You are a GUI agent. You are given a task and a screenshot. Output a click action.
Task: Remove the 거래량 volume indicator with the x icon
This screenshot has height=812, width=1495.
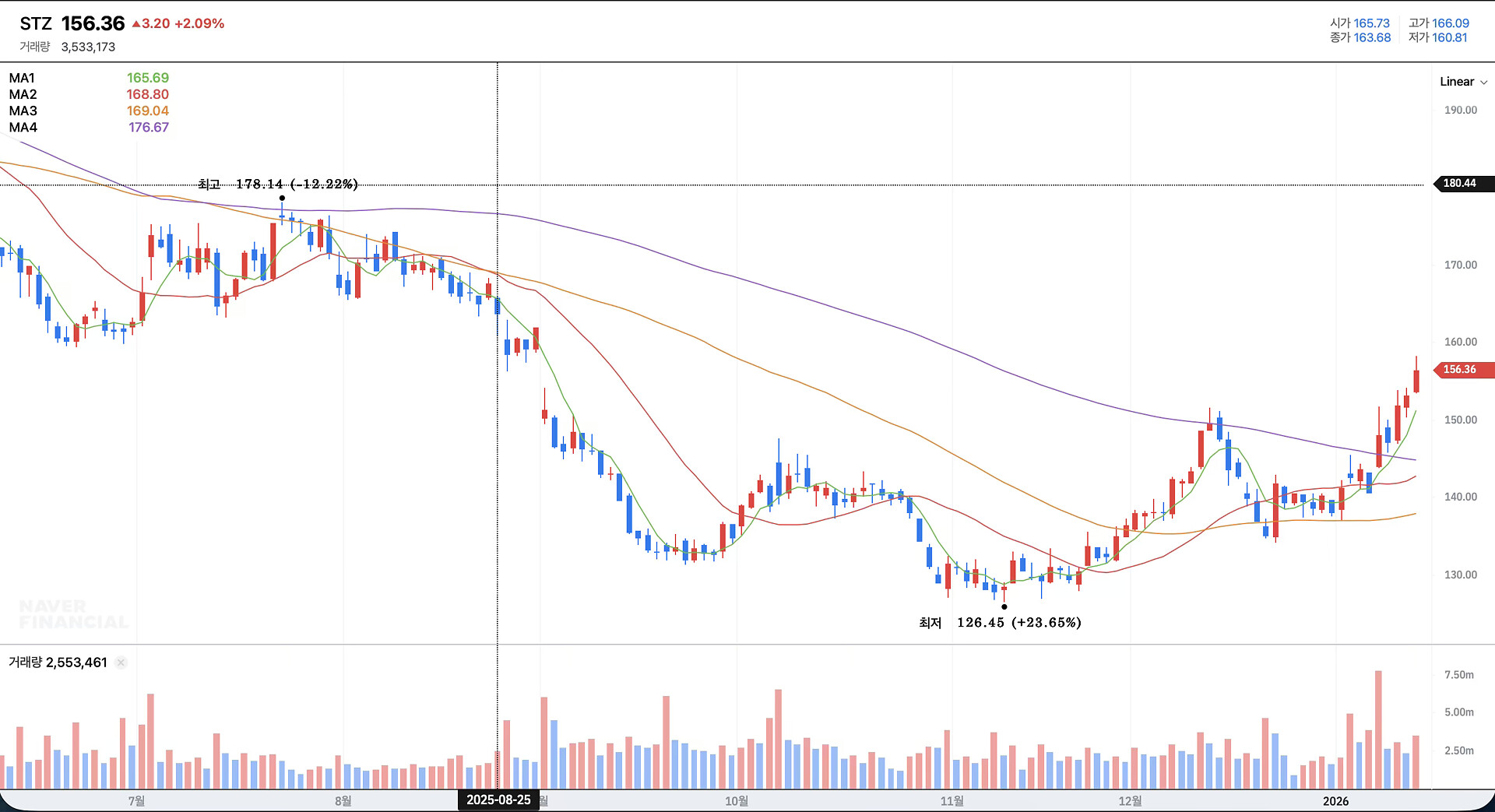point(121,663)
